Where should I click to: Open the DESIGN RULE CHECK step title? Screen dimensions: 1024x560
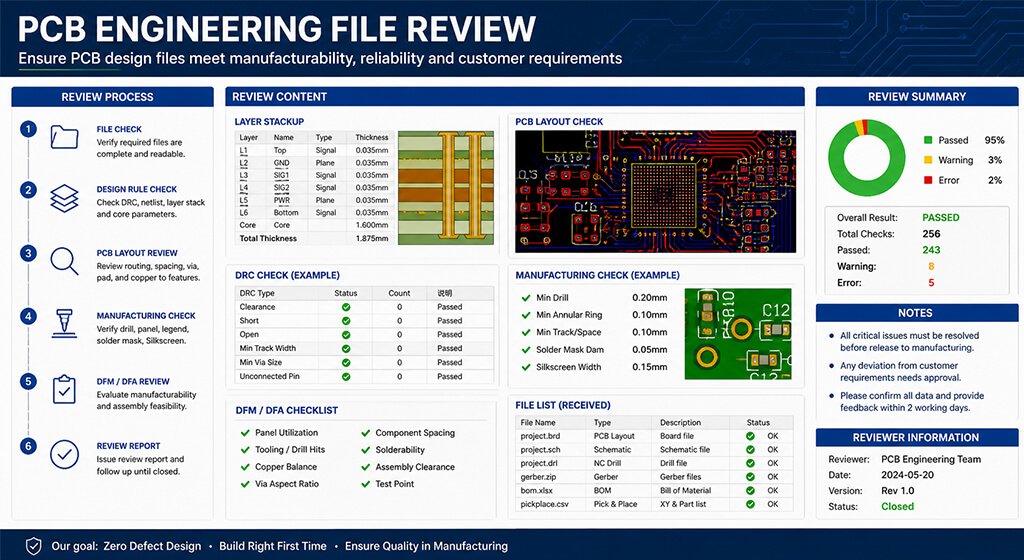click(136, 189)
